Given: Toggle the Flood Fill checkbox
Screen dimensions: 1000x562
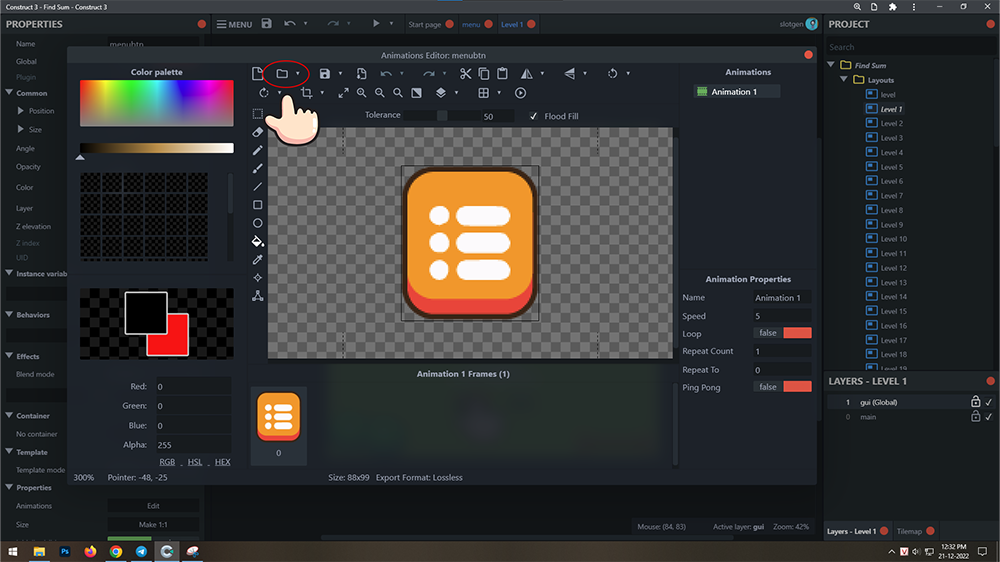Looking at the screenshot, I should tap(533, 116).
